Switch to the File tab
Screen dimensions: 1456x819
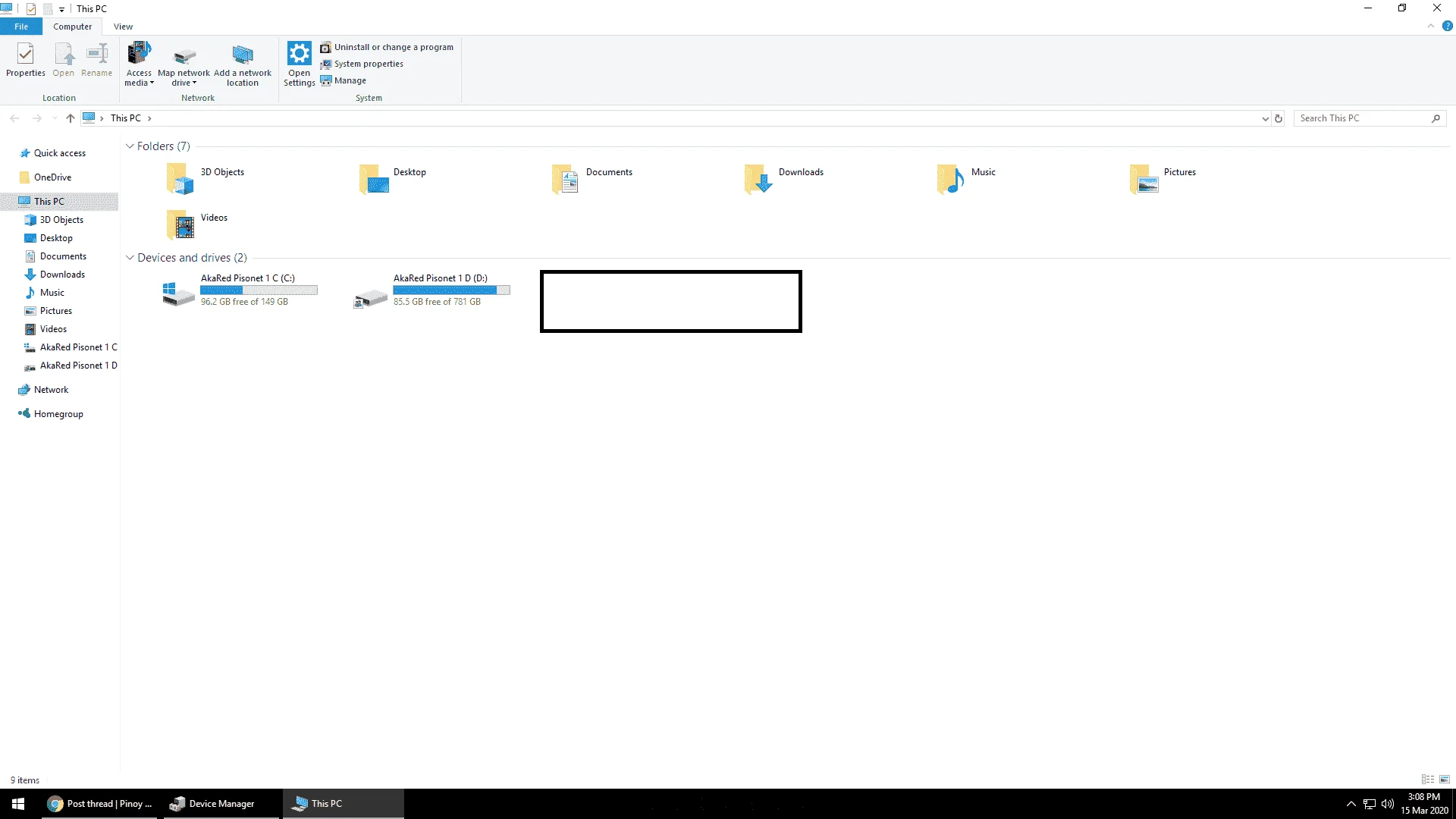[21, 27]
